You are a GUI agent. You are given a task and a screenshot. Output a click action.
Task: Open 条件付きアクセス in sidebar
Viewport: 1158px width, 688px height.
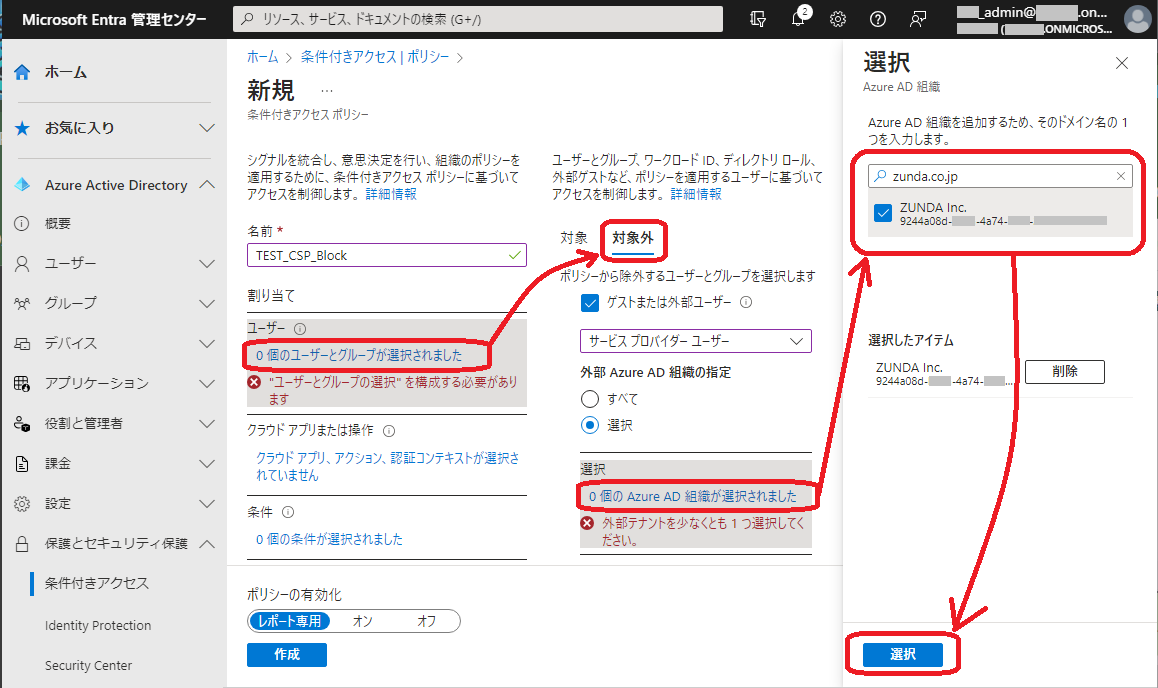click(x=97, y=583)
